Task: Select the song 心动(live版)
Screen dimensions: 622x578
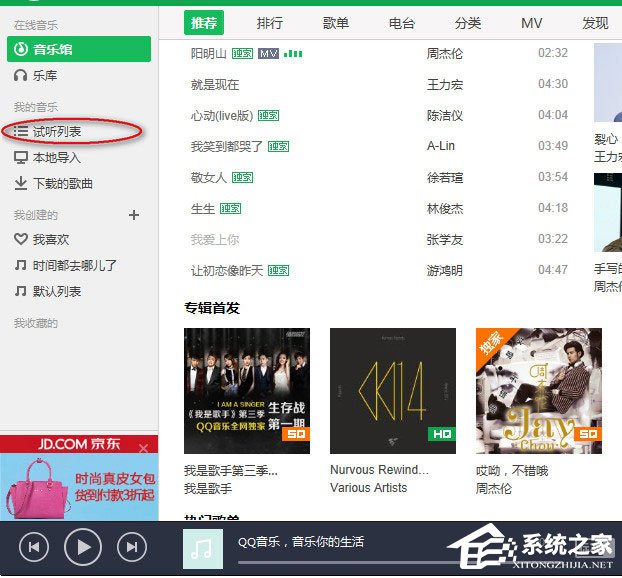Action: pos(222,115)
